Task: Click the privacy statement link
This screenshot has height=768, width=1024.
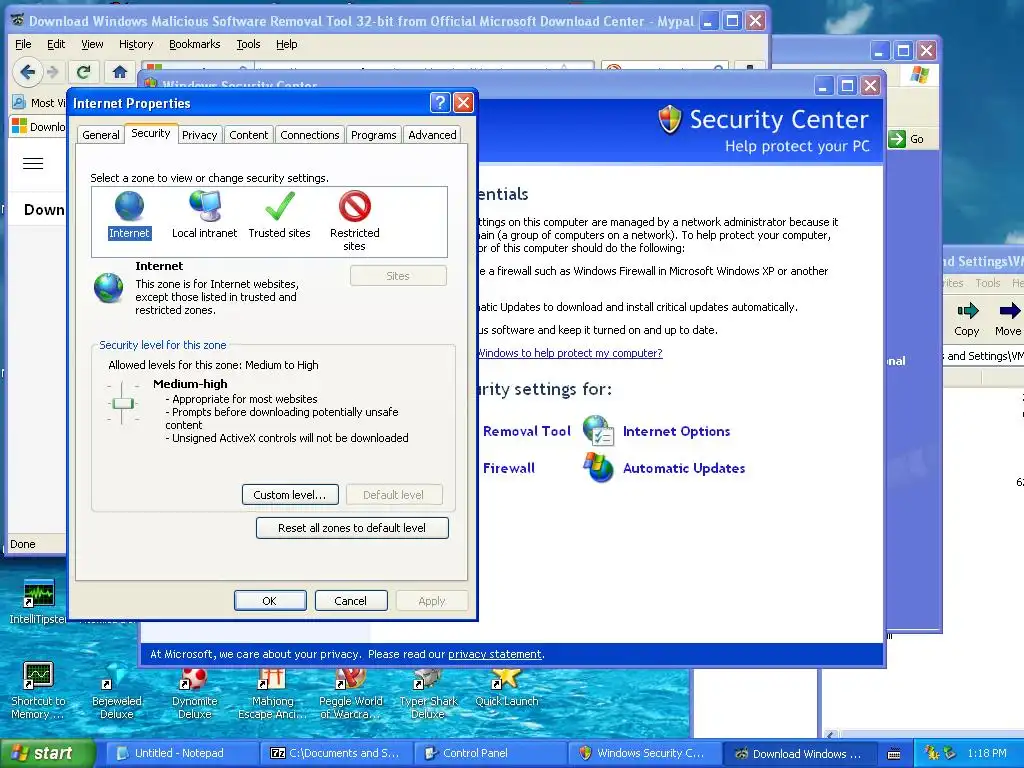Action: [494, 654]
